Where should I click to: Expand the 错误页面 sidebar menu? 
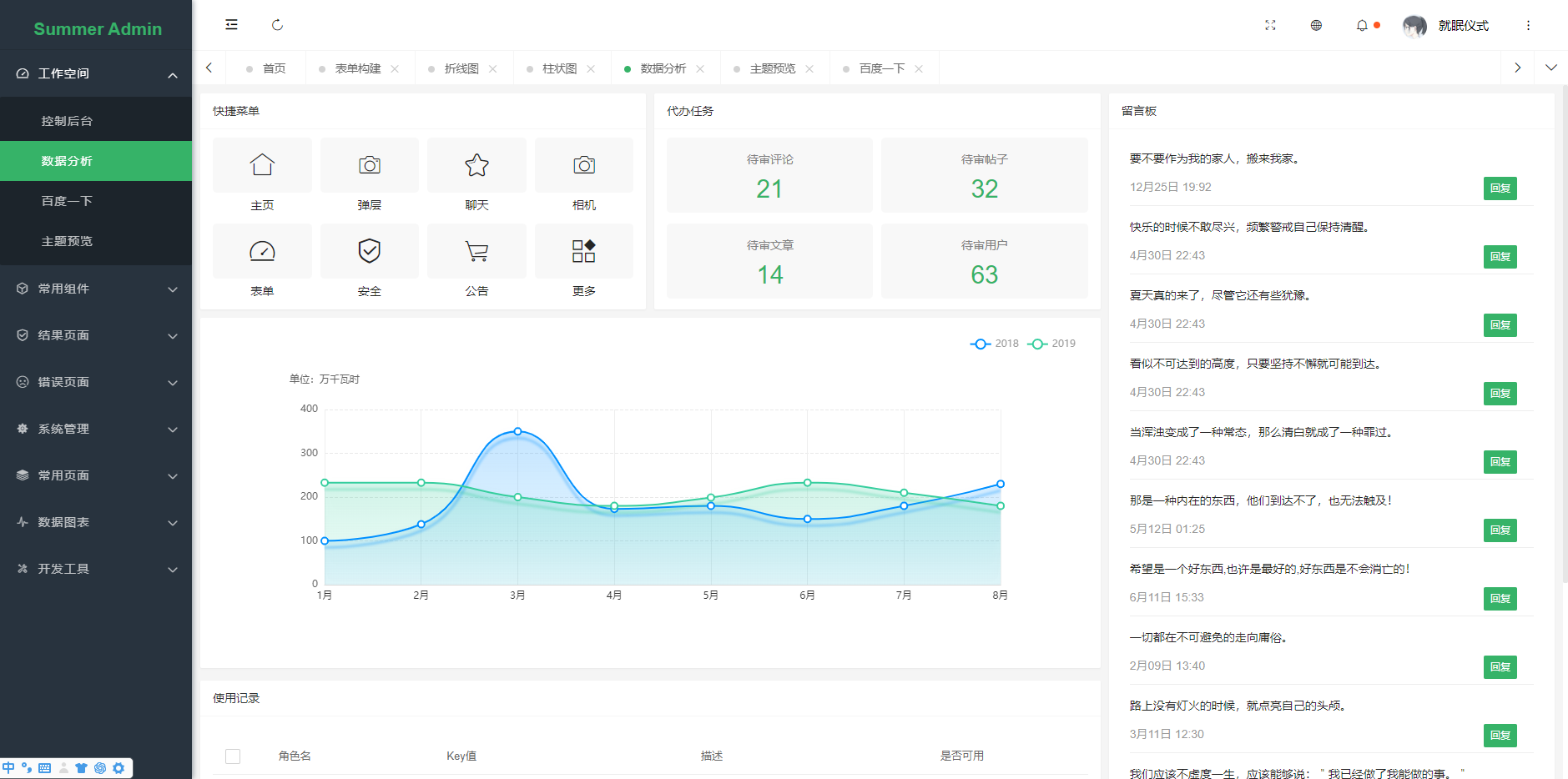[x=96, y=382]
